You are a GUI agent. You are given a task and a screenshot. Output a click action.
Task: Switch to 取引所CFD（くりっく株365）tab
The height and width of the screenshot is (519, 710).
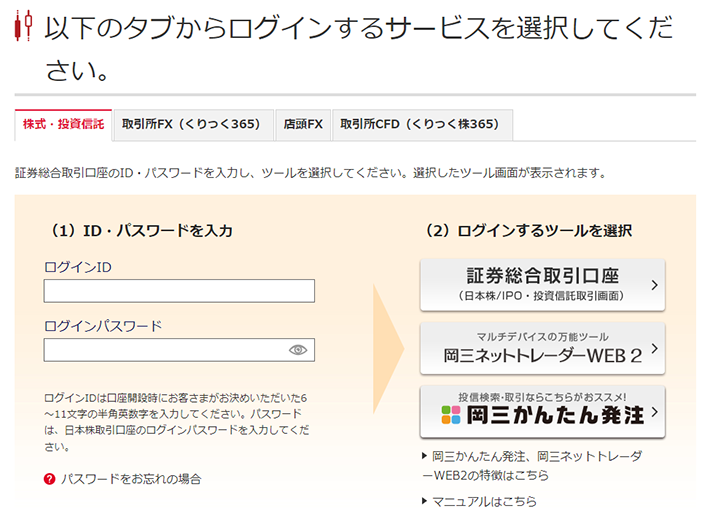click(422, 125)
